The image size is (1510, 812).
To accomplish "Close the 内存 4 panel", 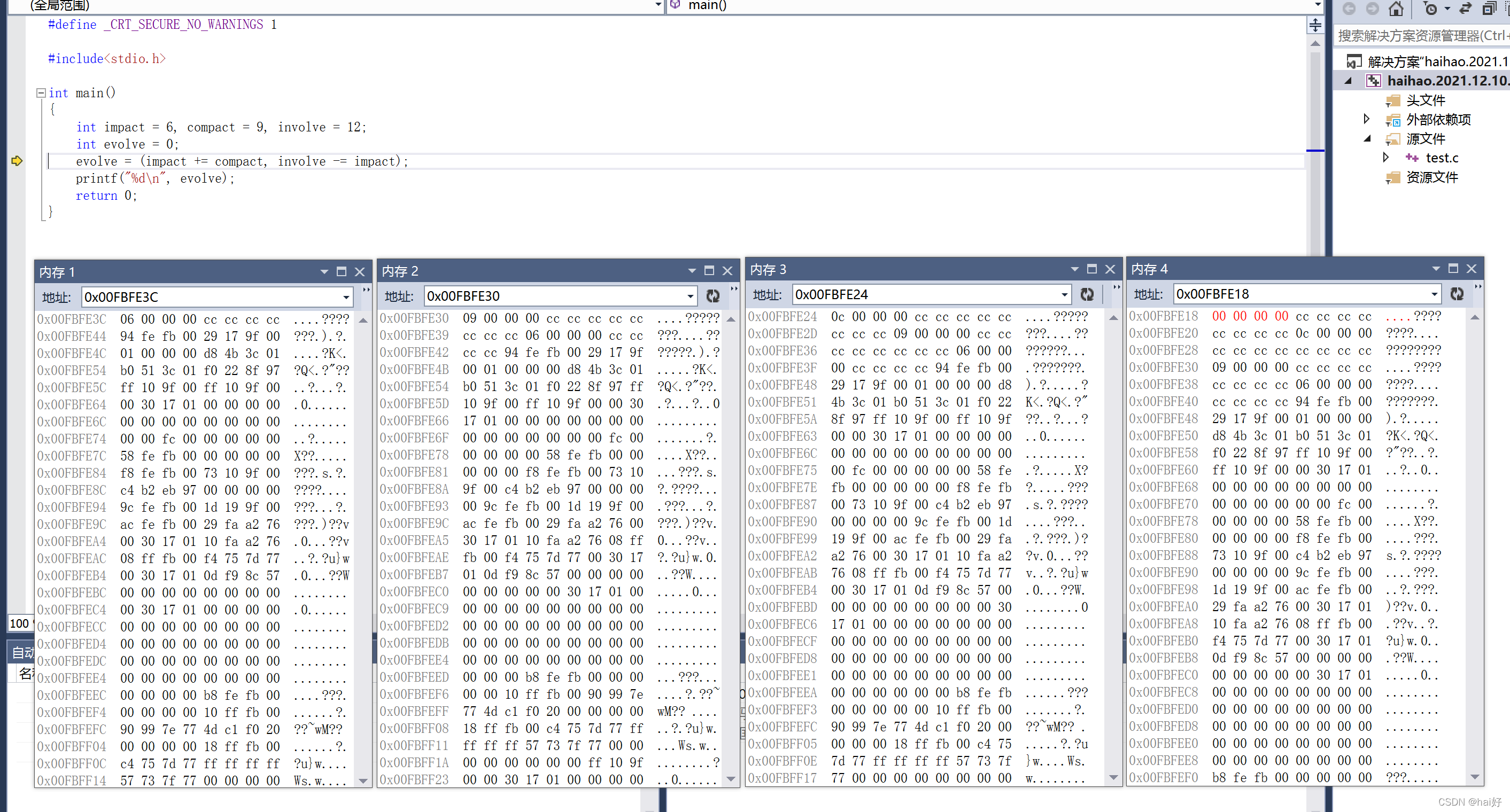I will [x=1472, y=268].
